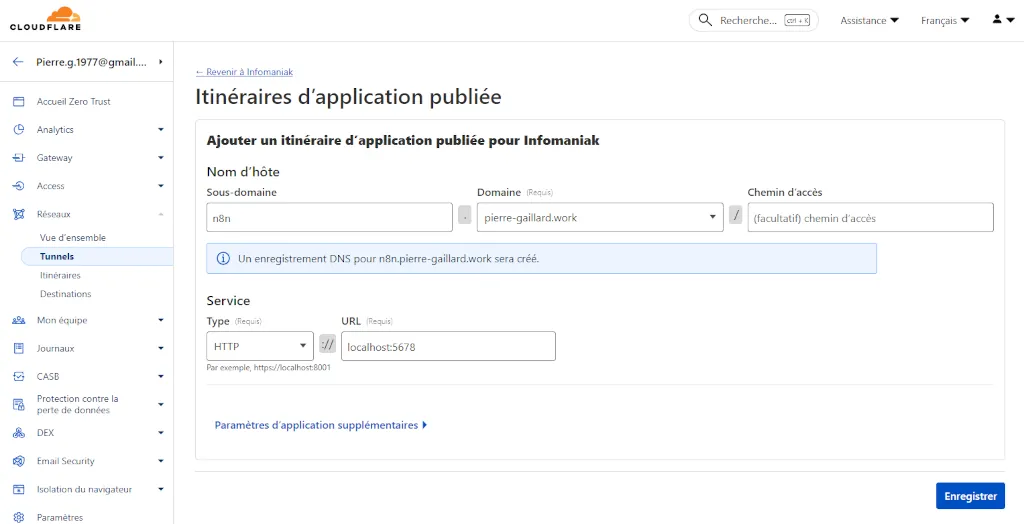Click the Cloudflare logo
This screenshot has height=524, width=1024.
[x=45, y=19]
